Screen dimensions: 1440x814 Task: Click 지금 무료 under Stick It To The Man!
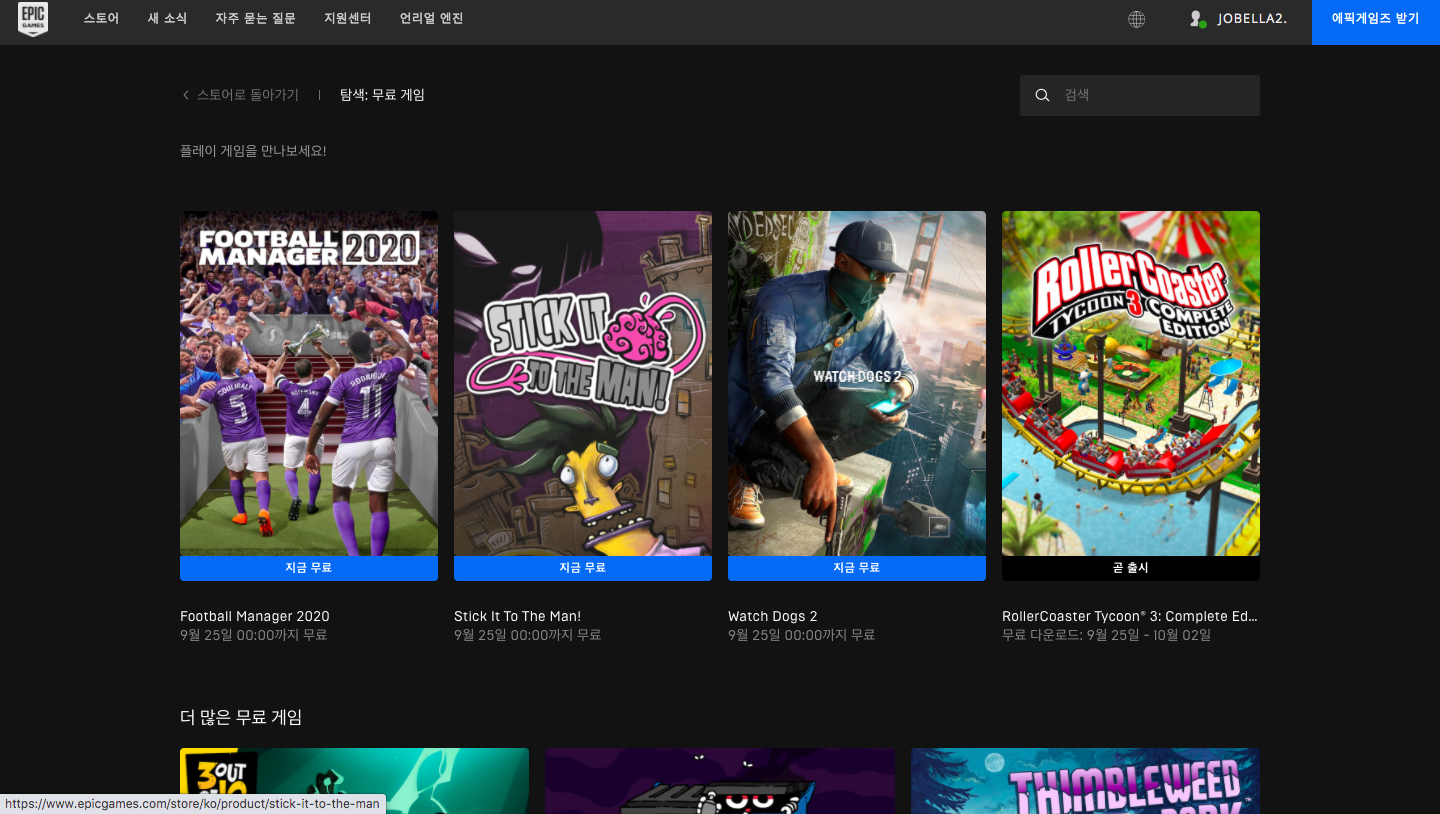[x=583, y=568]
